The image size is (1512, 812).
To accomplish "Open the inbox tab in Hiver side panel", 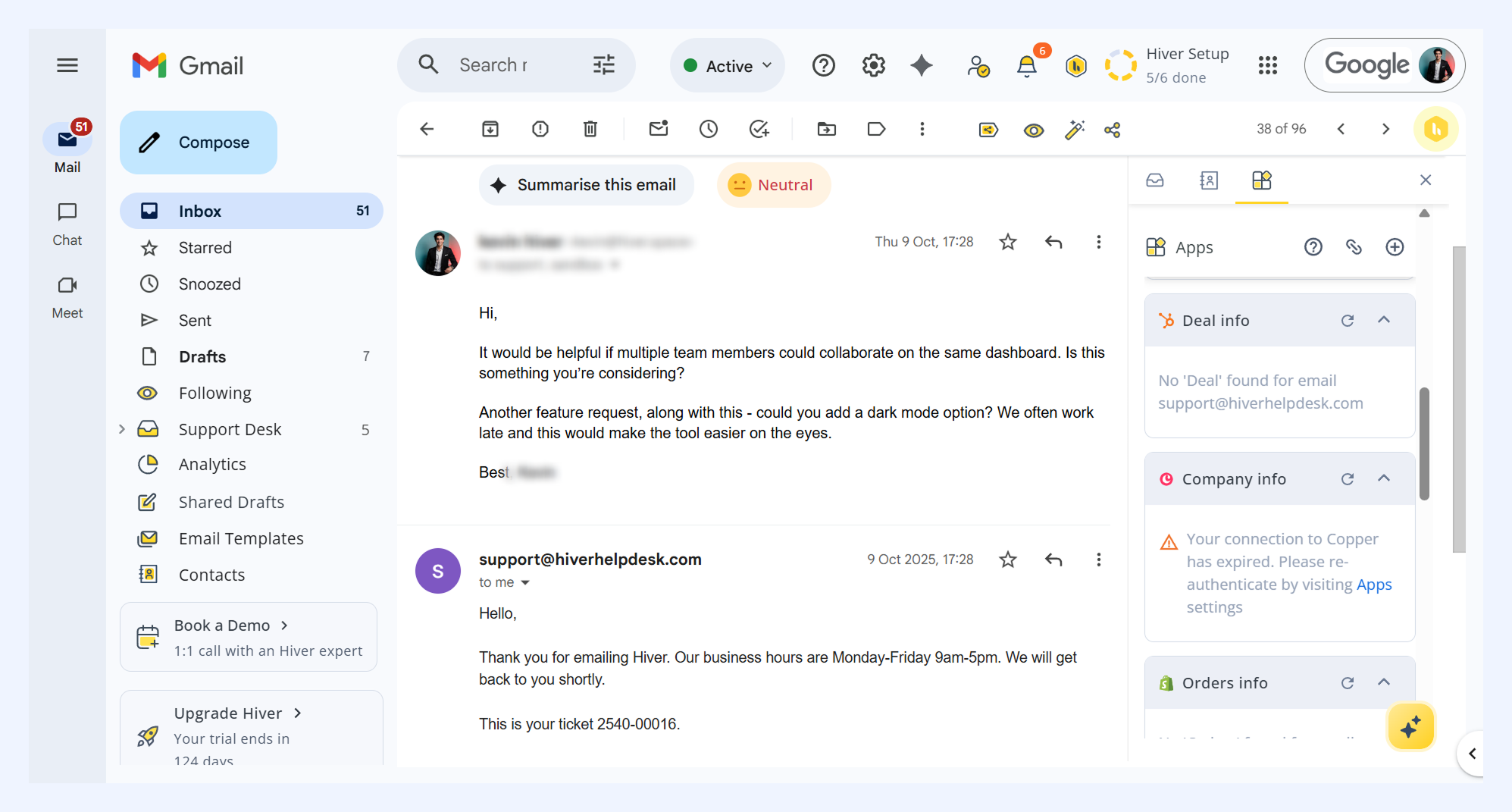I will (x=1155, y=180).
